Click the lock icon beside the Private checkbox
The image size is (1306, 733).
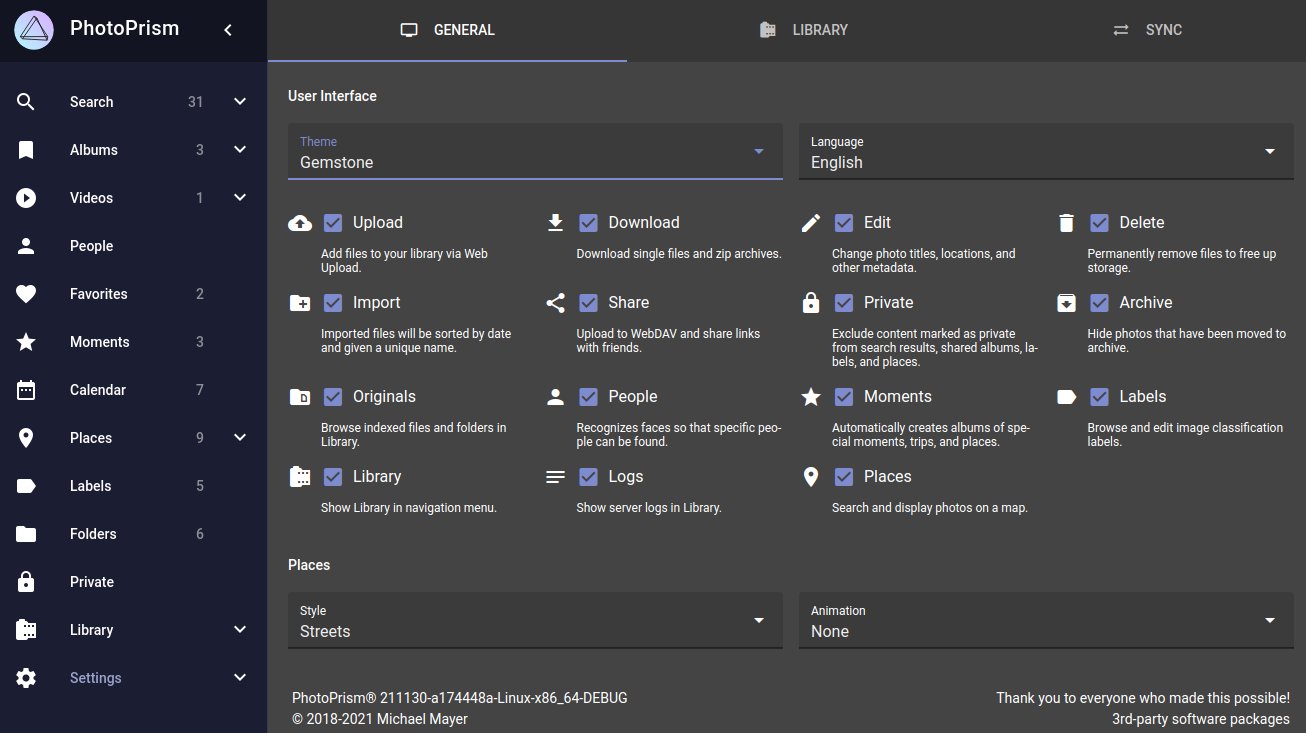coord(811,303)
